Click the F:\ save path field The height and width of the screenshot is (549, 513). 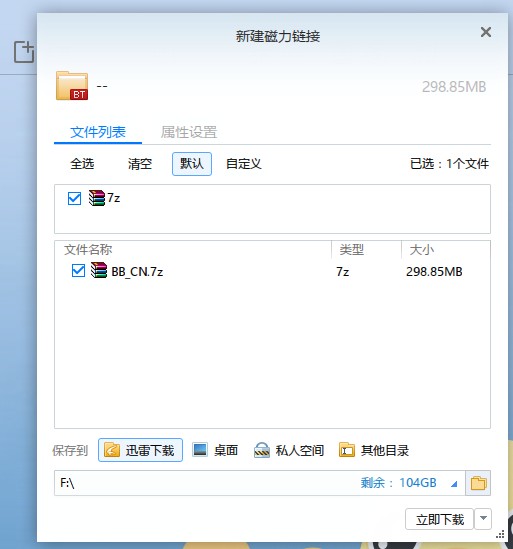259,483
